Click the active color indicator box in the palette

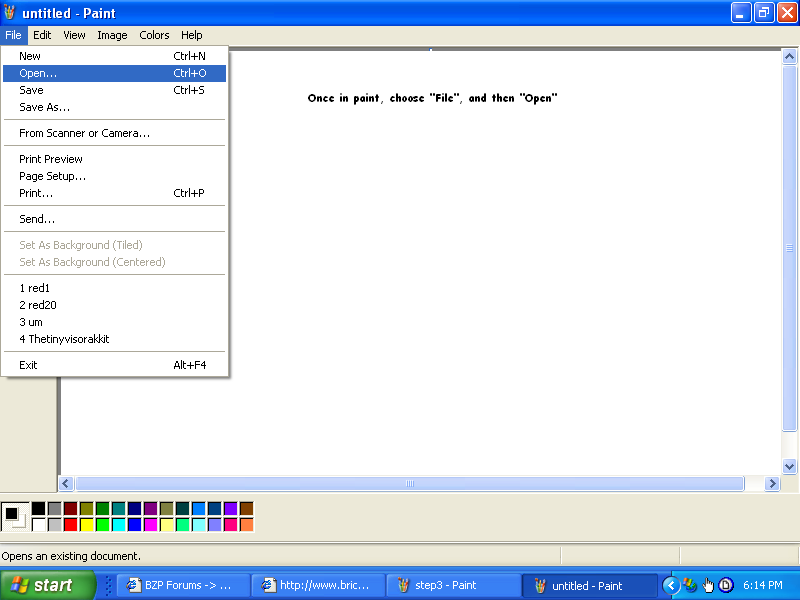[x=14, y=514]
